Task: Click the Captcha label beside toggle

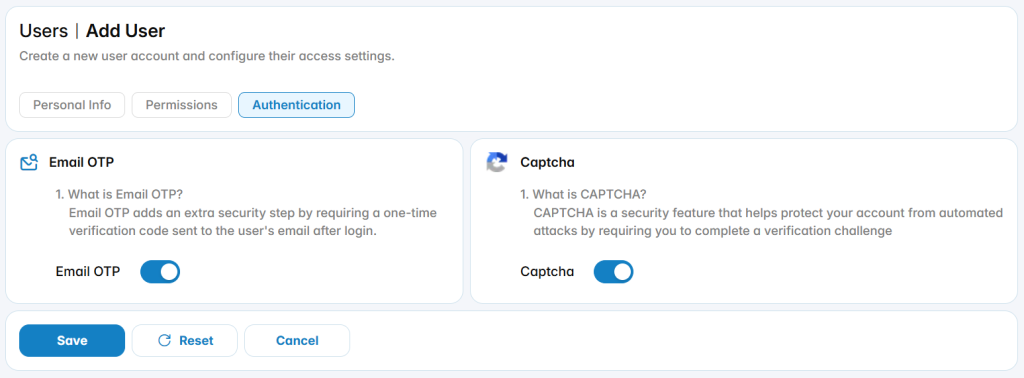Action: click(x=547, y=272)
